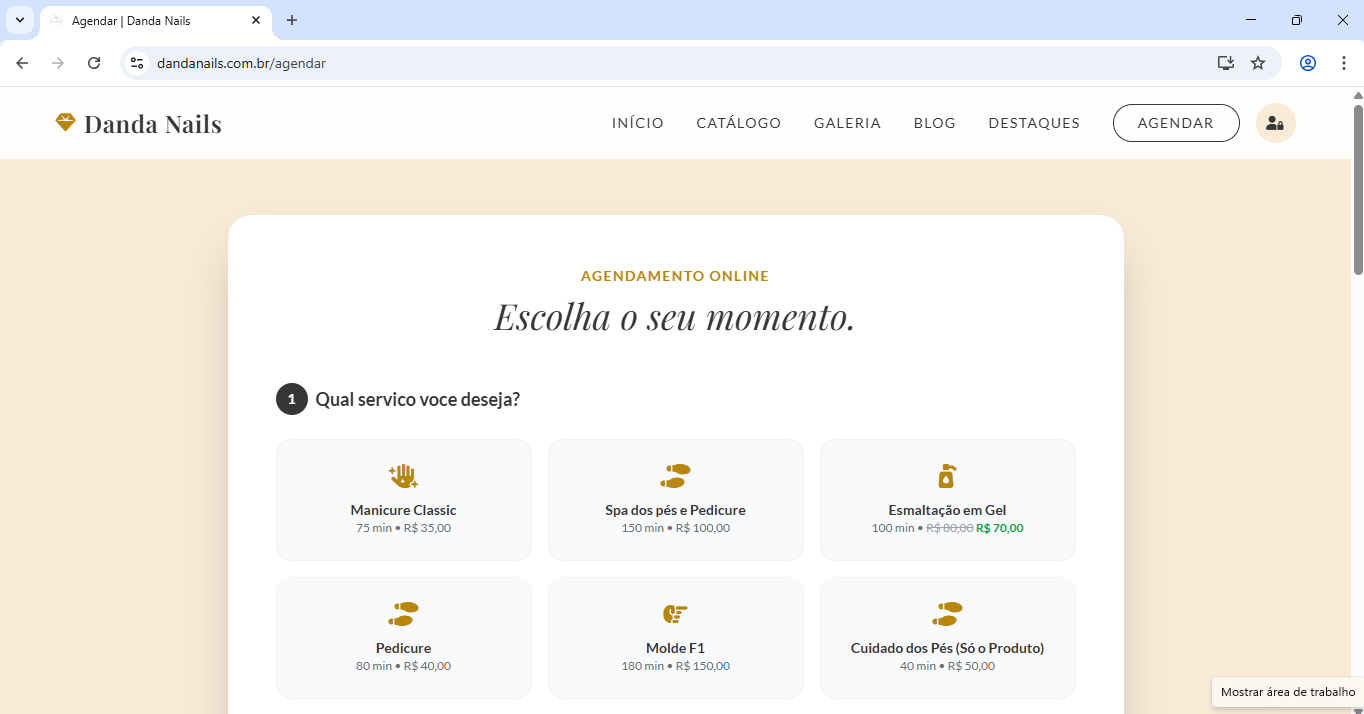Click the polish bottle icon on Esmaltação em Gel
This screenshot has height=714, width=1364.
[x=947, y=475]
